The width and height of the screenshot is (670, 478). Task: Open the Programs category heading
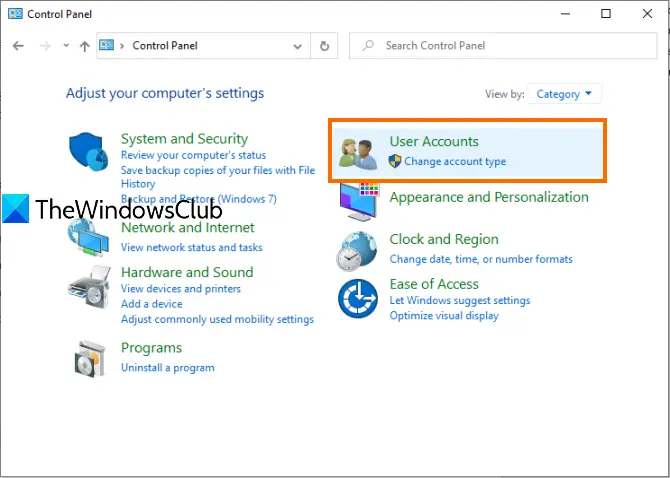tap(151, 348)
